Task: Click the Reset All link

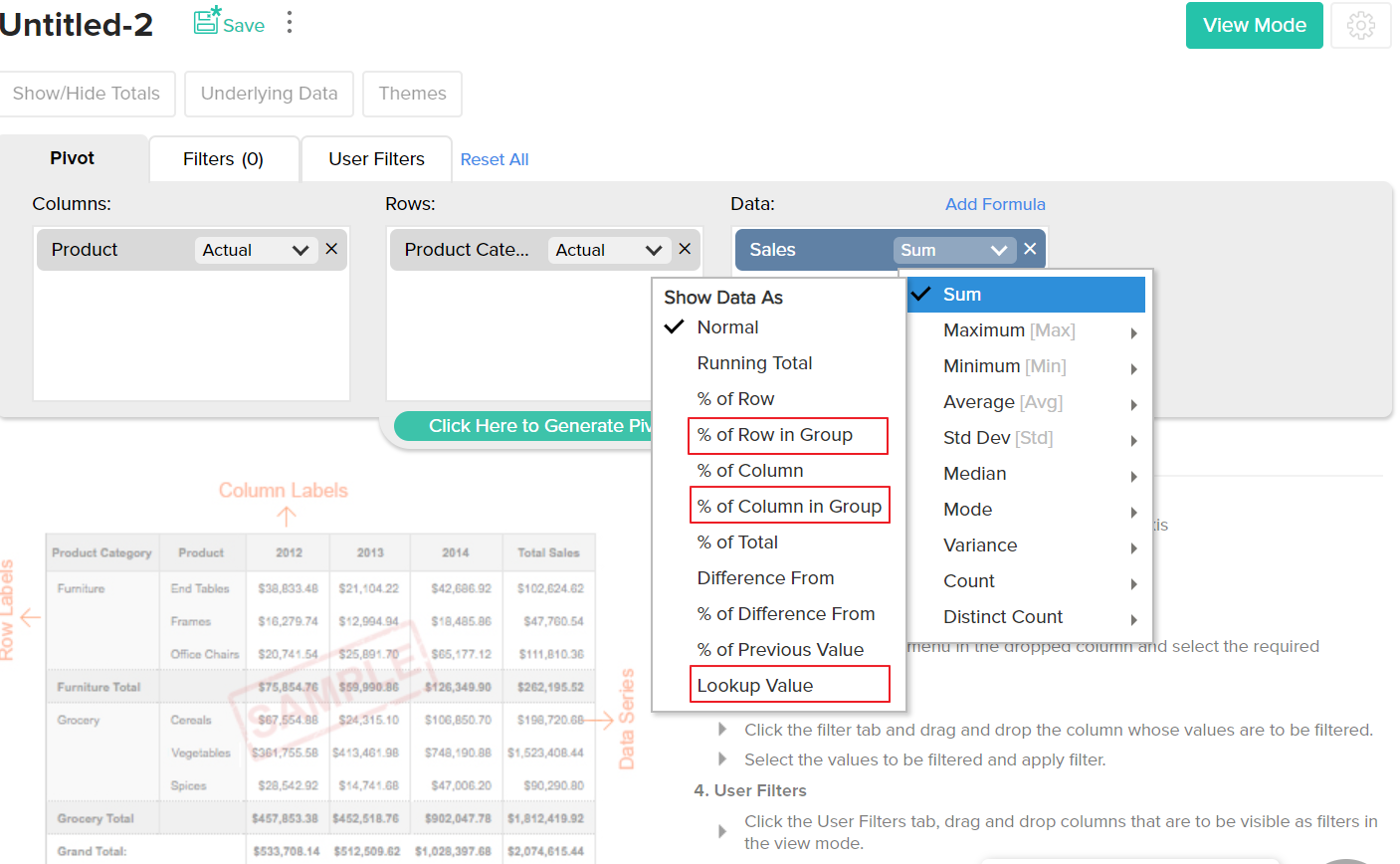Action: tap(494, 158)
